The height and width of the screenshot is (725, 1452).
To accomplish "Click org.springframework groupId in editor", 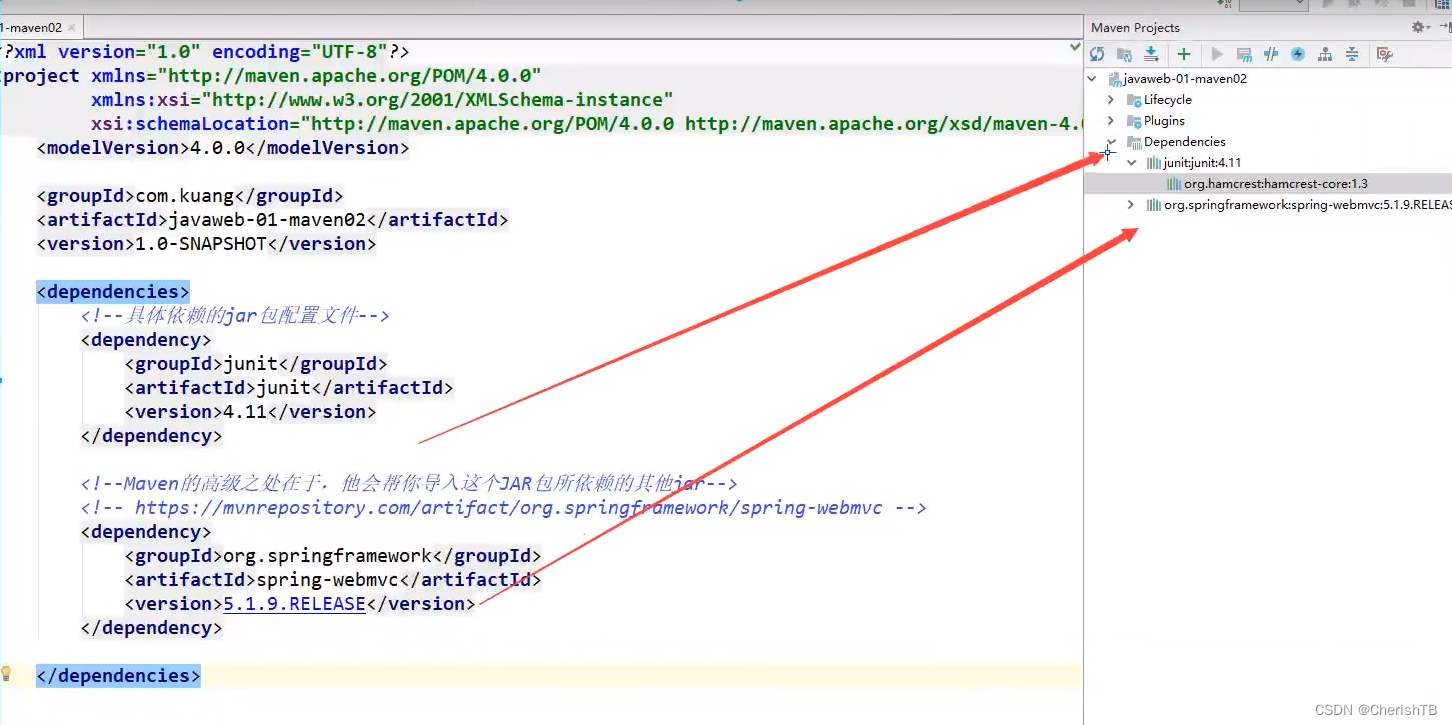I will click(327, 555).
